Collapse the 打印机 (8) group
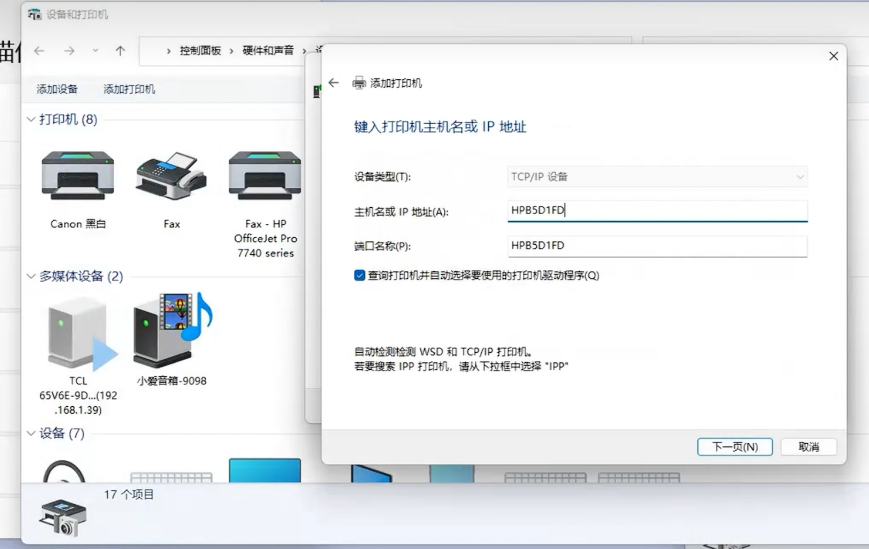The width and height of the screenshot is (869, 549). point(31,120)
